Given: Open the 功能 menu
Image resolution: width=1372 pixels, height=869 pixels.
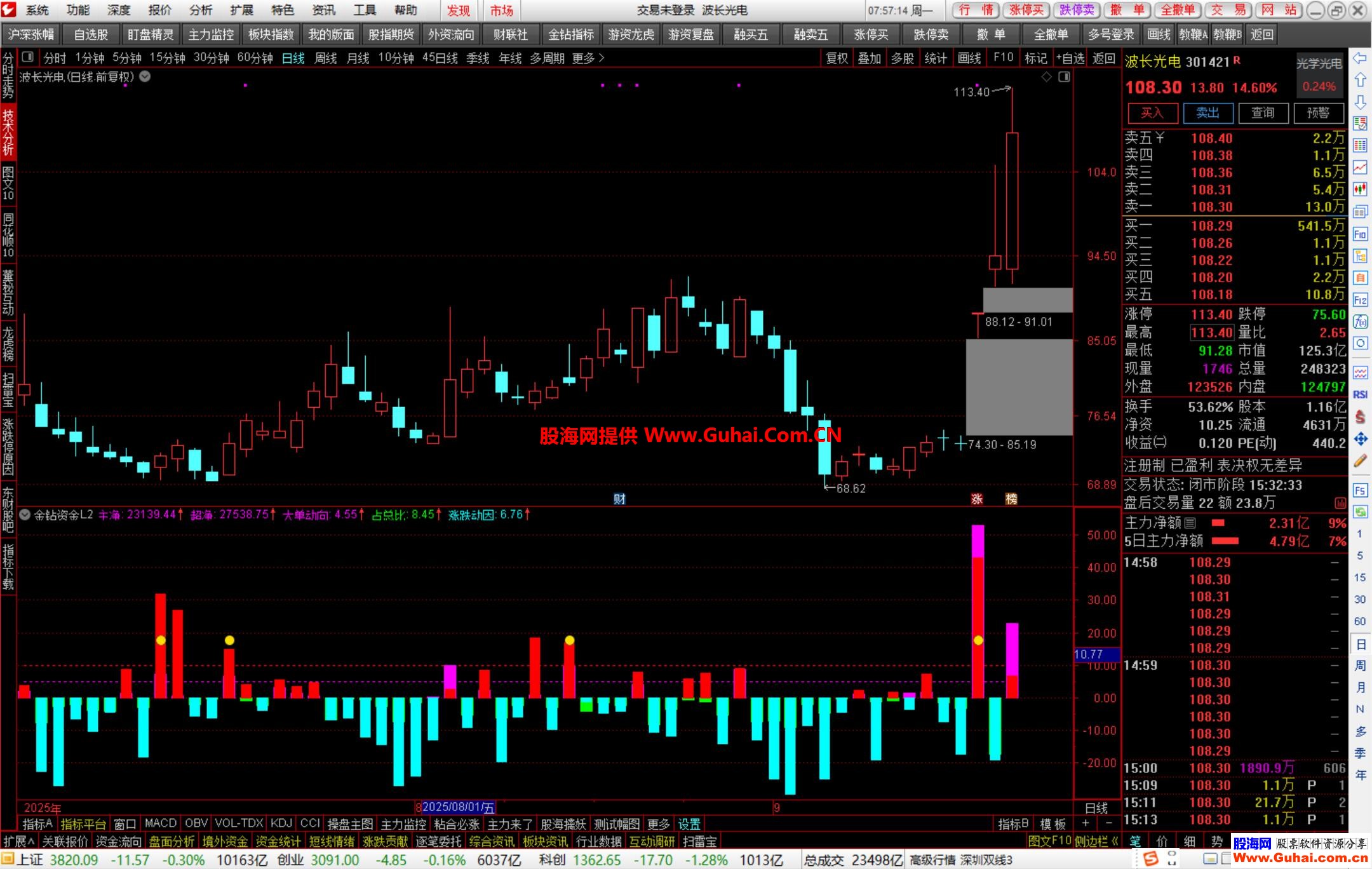Looking at the screenshot, I should (x=78, y=10).
